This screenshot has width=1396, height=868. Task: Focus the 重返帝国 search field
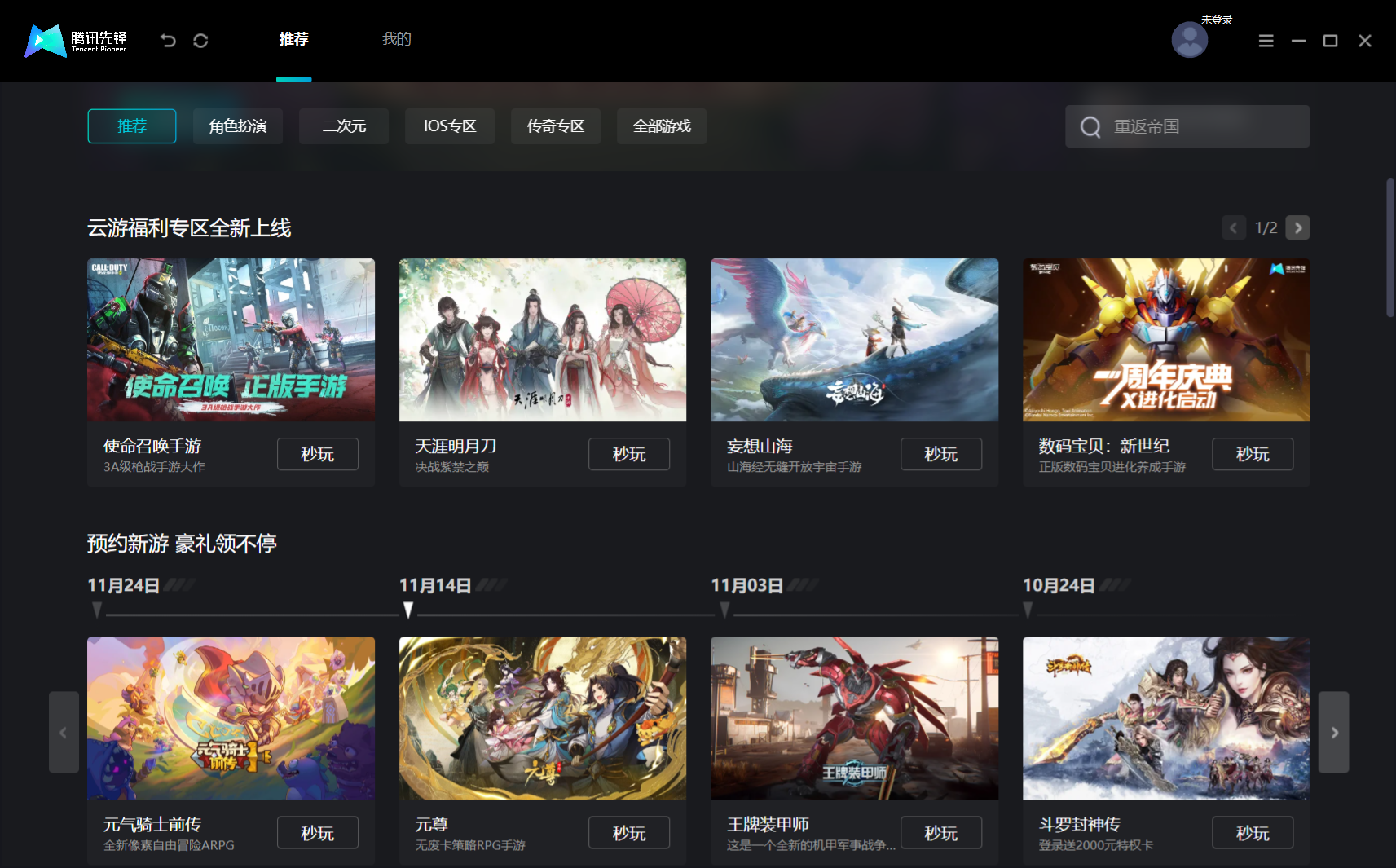1187,126
